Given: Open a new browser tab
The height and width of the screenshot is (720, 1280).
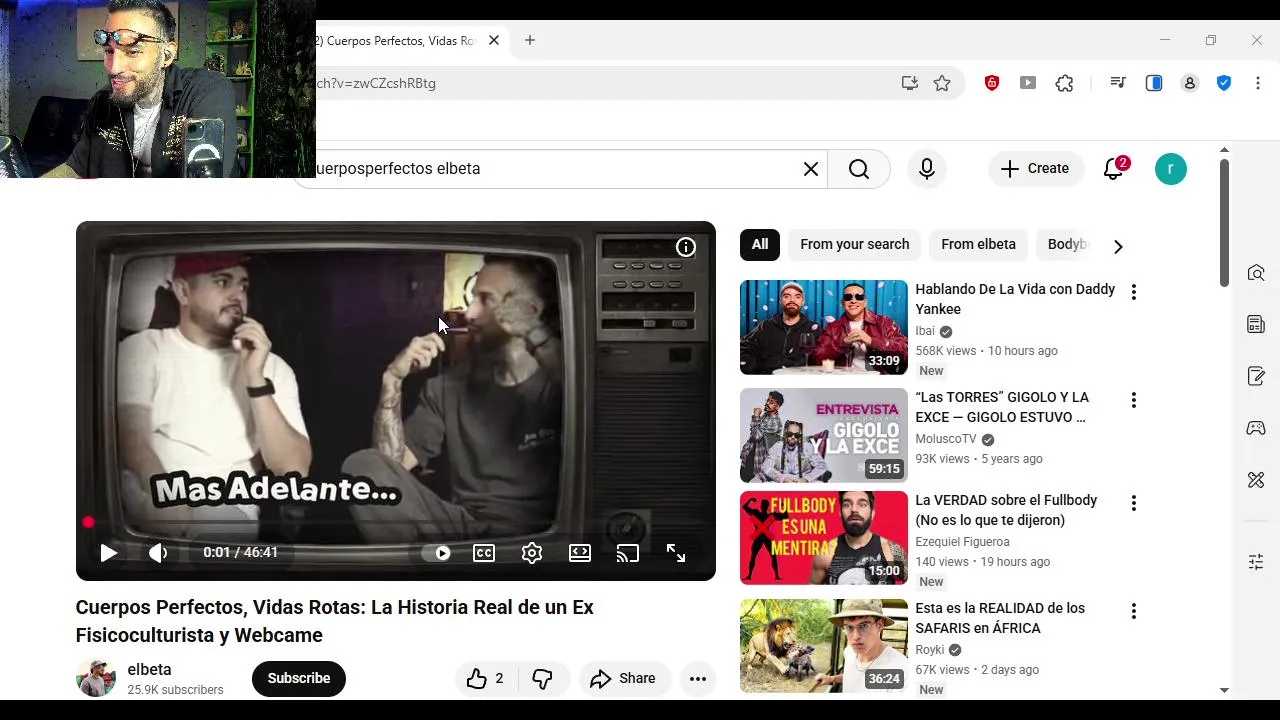Looking at the screenshot, I should [x=530, y=41].
